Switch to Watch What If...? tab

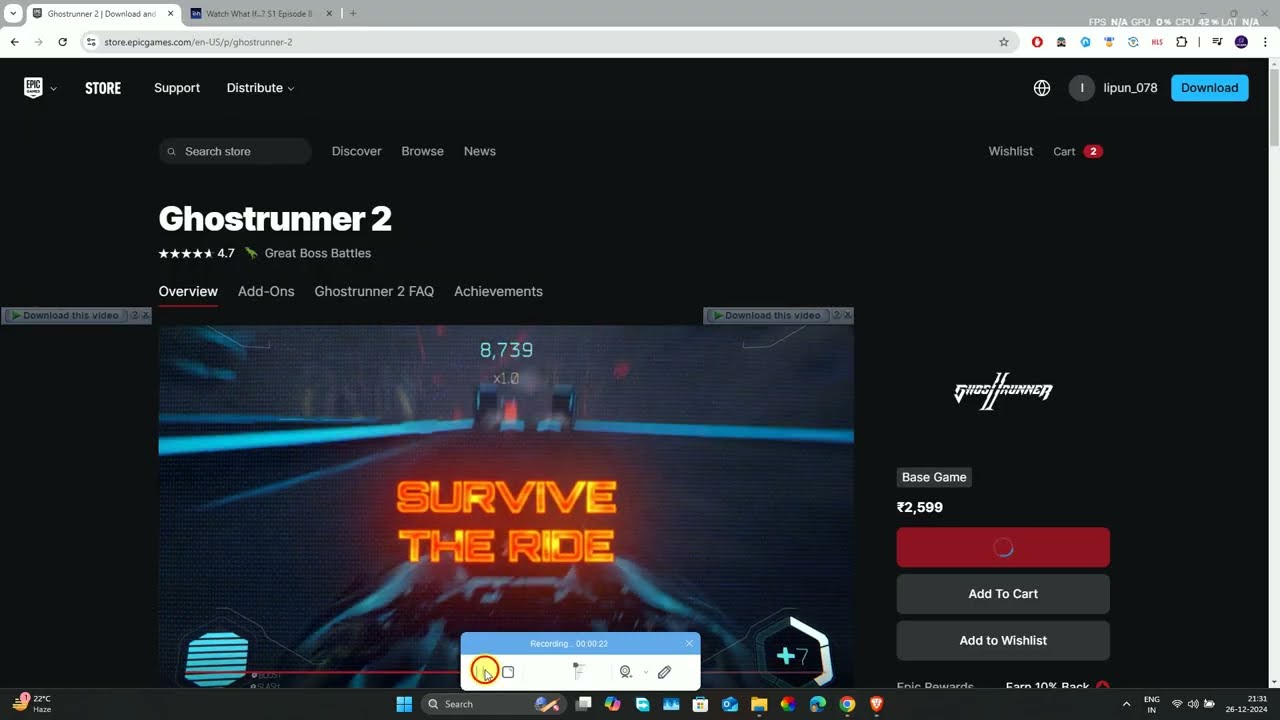(x=259, y=14)
